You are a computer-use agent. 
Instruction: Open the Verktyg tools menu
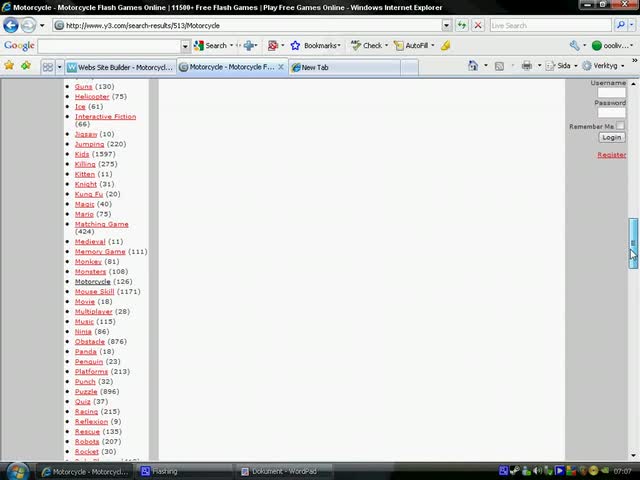(603, 66)
